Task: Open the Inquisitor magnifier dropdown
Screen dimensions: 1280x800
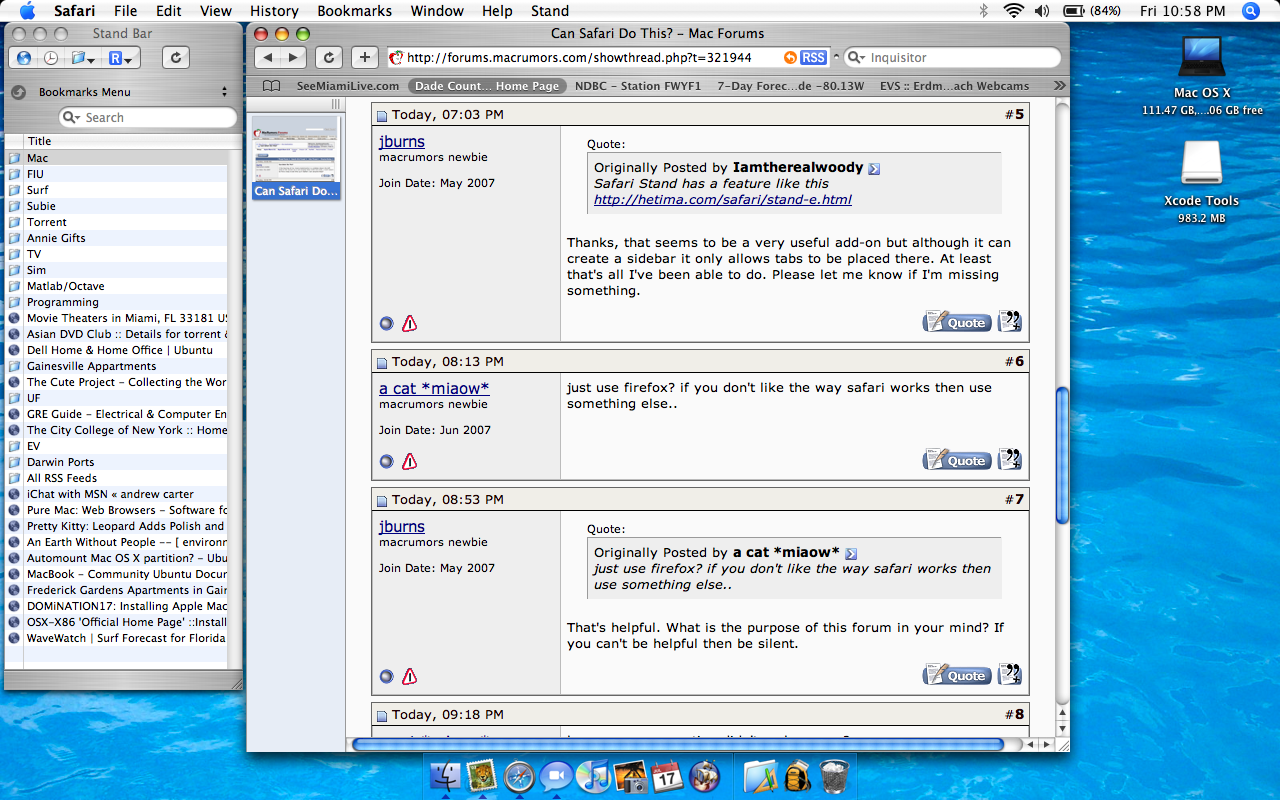Action: coord(856,58)
